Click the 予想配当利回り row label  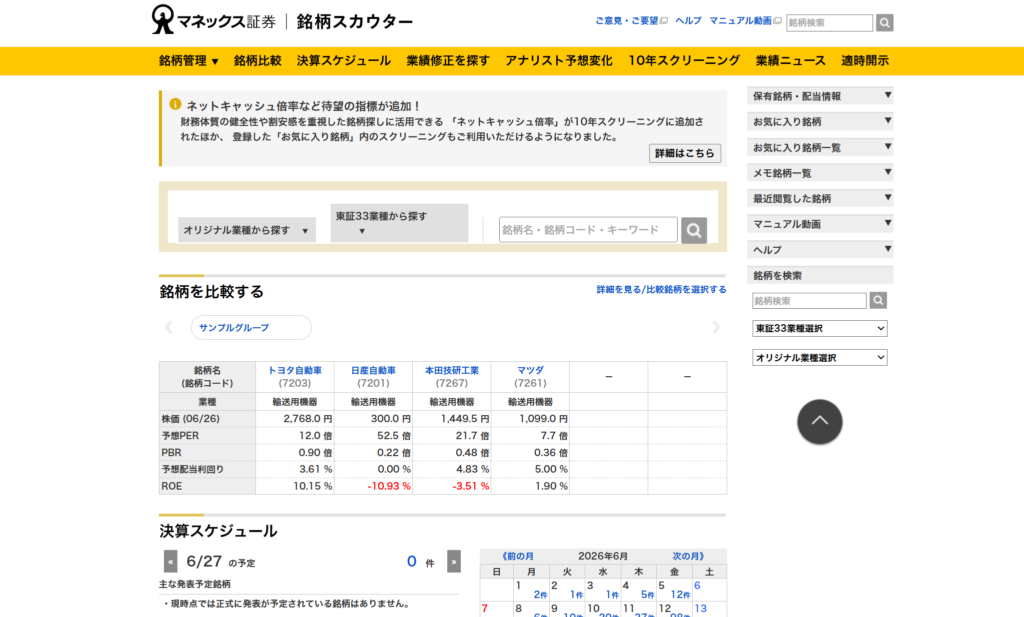[x=193, y=469]
